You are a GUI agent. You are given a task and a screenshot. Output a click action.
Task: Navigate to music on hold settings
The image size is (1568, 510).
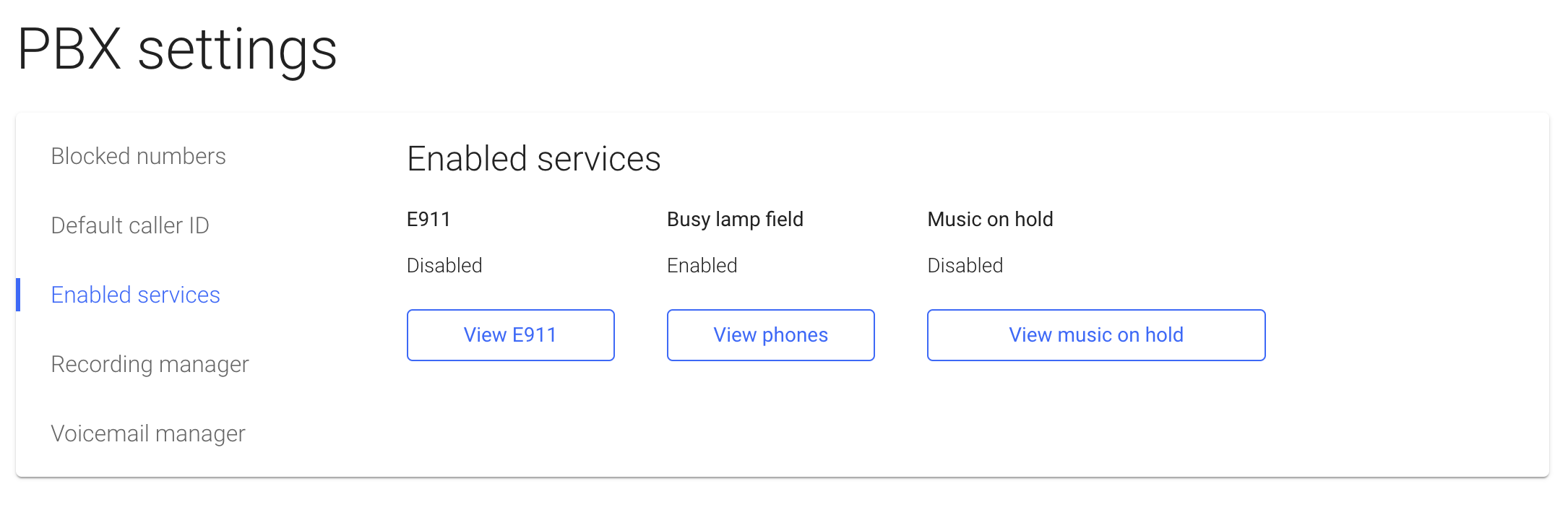pyautogui.click(x=1095, y=334)
